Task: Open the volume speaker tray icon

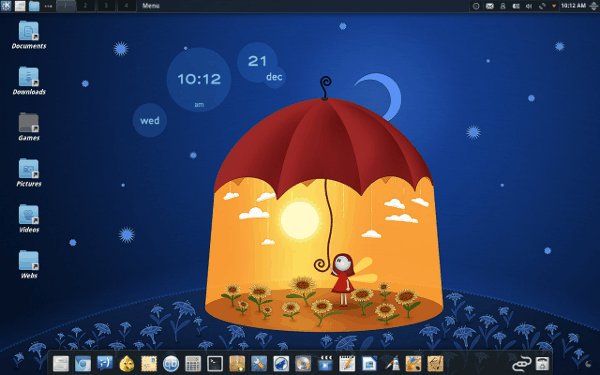Action: 529,6
